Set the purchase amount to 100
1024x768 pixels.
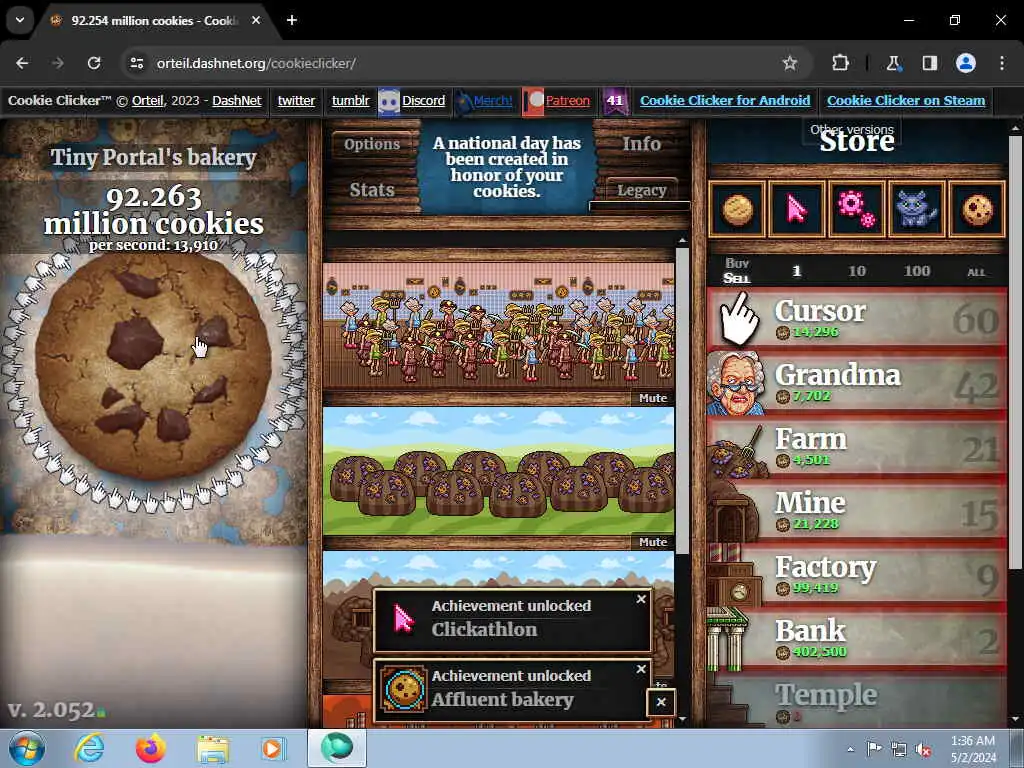point(917,271)
